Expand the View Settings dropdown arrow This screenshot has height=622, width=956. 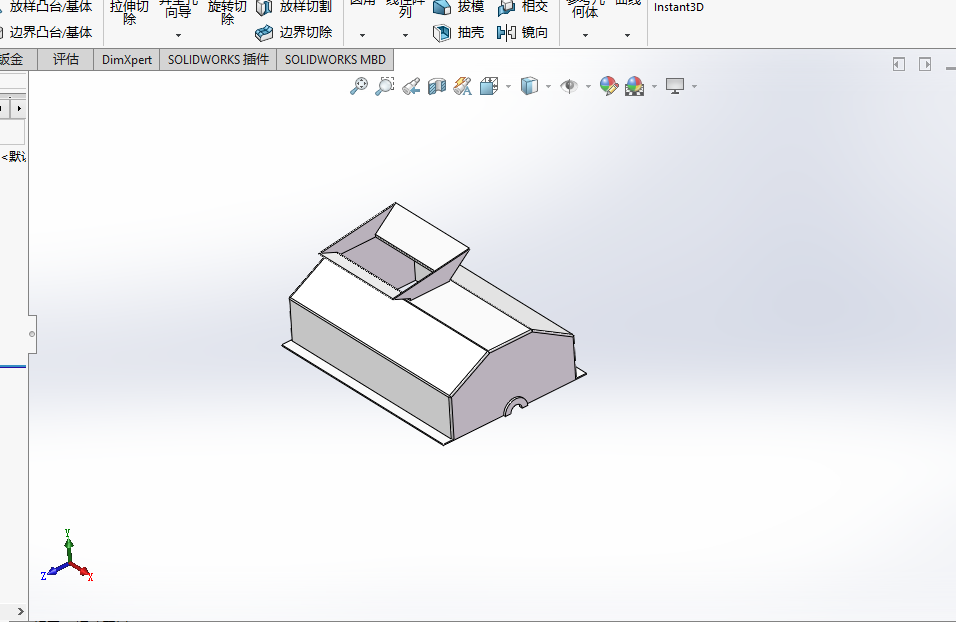[694, 87]
